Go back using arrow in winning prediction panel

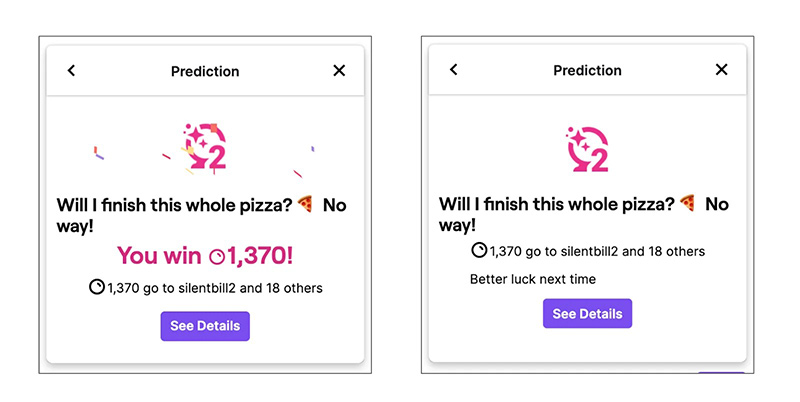(71, 71)
